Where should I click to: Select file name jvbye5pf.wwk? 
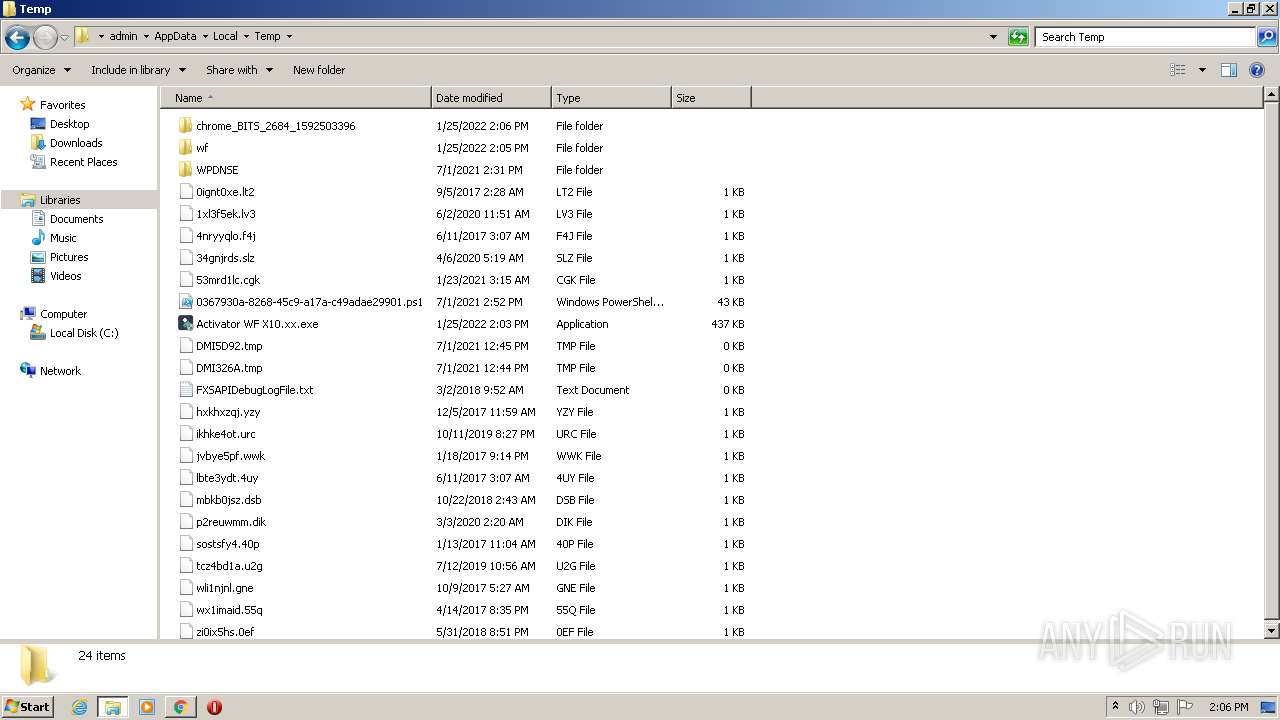pyautogui.click(x=231, y=456)
